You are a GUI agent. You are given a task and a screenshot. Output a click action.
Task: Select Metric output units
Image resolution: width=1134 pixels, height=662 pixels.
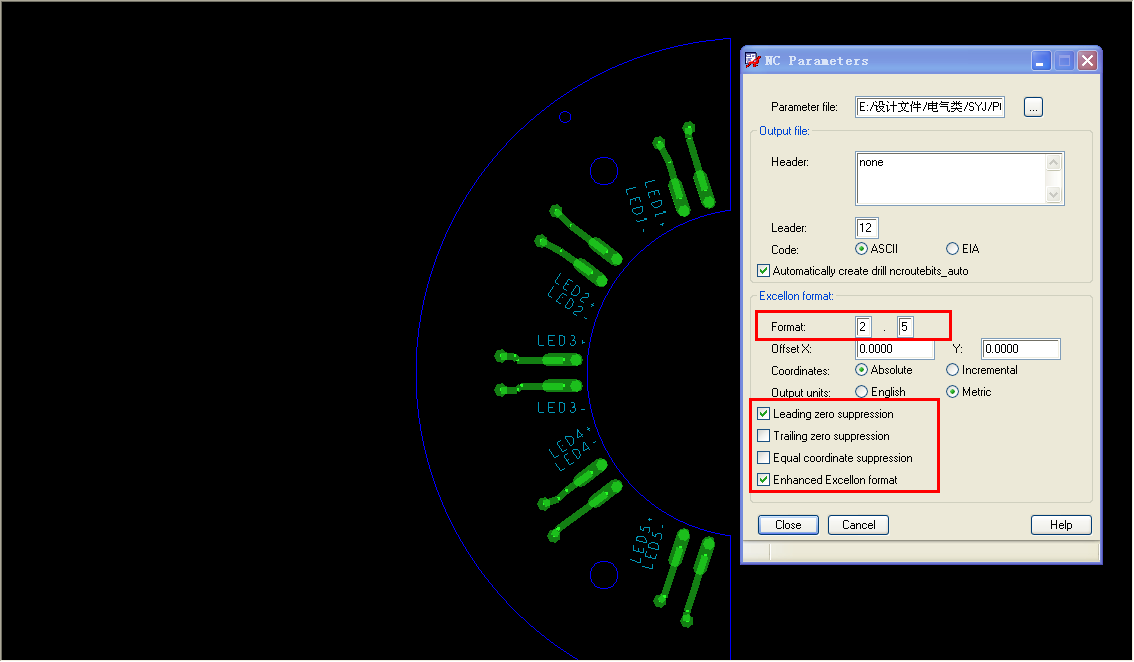pos(952,391)
